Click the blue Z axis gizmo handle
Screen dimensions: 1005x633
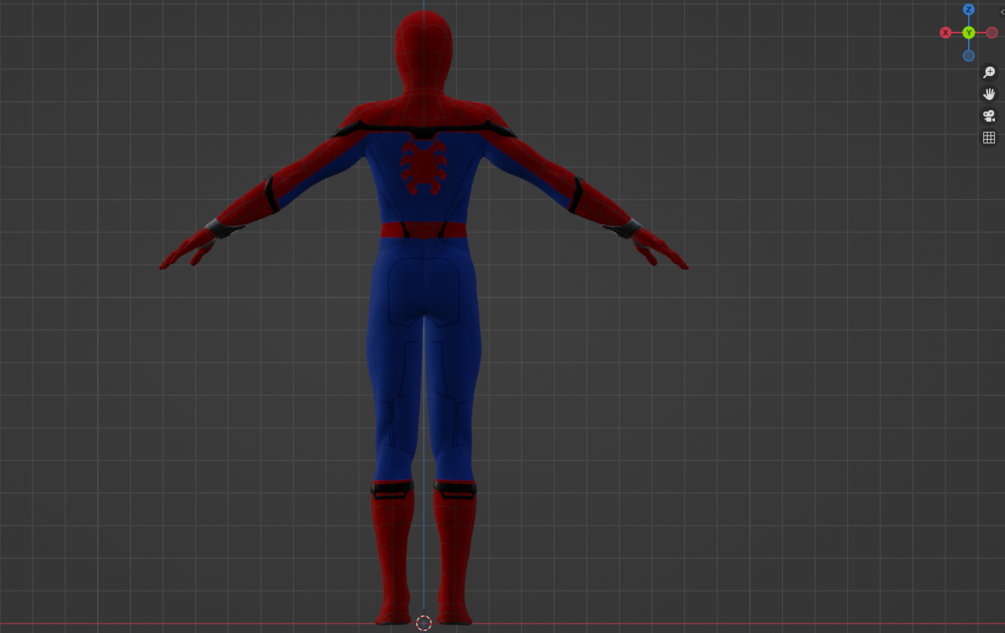tap(968, 10)
